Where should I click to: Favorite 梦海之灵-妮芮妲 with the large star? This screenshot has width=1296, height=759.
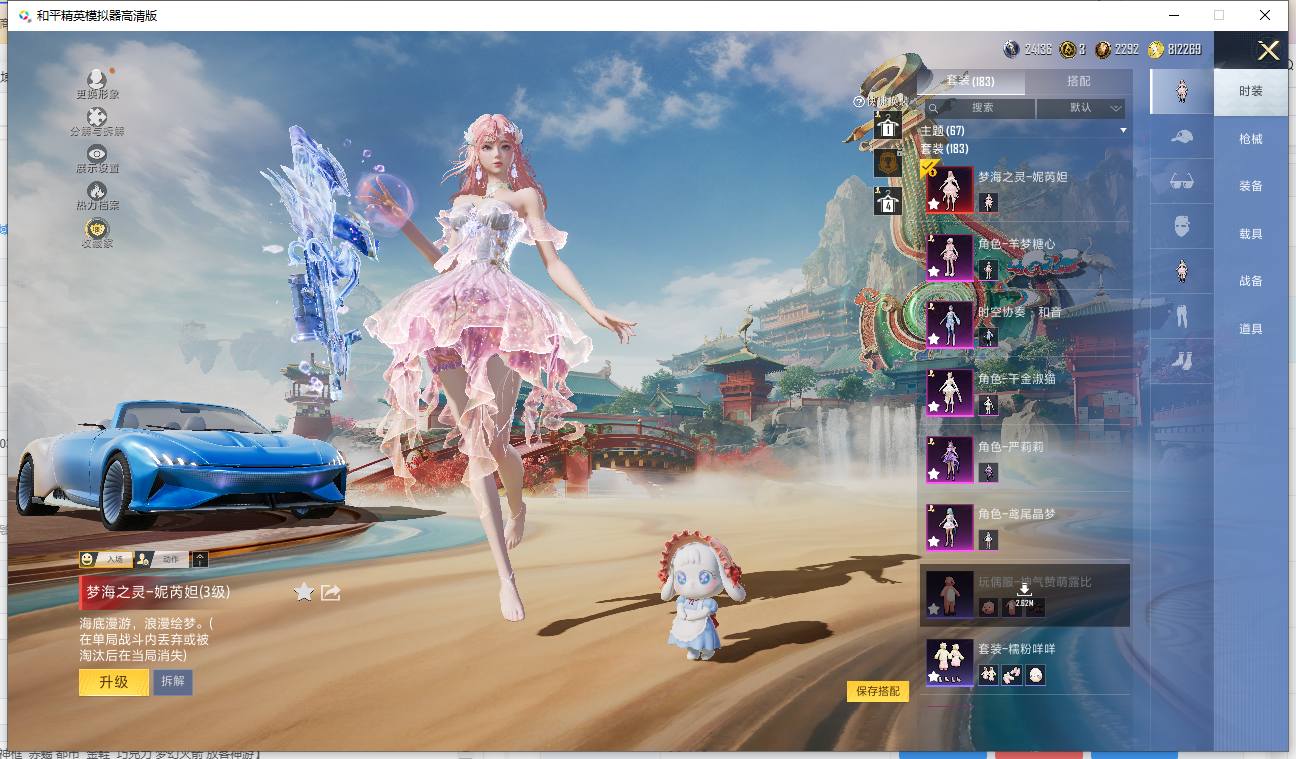304,592
